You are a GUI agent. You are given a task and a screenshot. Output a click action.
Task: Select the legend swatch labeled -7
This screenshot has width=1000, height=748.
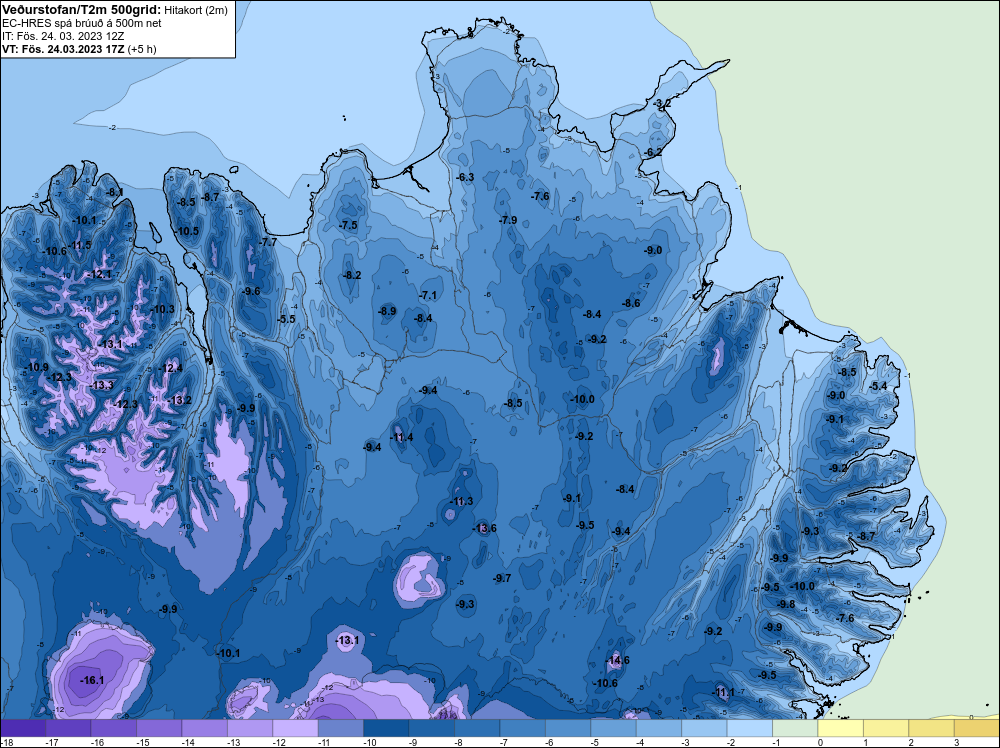pyautogui.click(x=522, y=728)
